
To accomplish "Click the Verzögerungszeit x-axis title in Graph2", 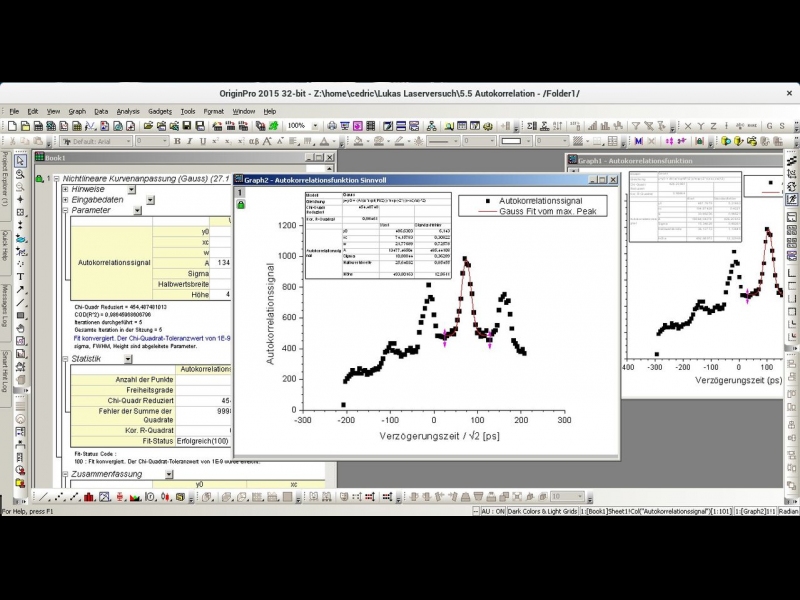I will pos(439,436).
